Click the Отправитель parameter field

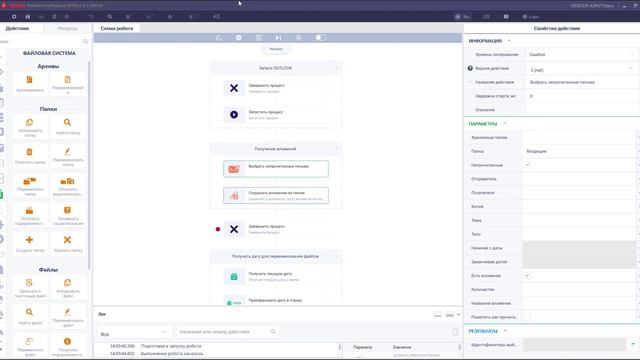coord(580,179)
